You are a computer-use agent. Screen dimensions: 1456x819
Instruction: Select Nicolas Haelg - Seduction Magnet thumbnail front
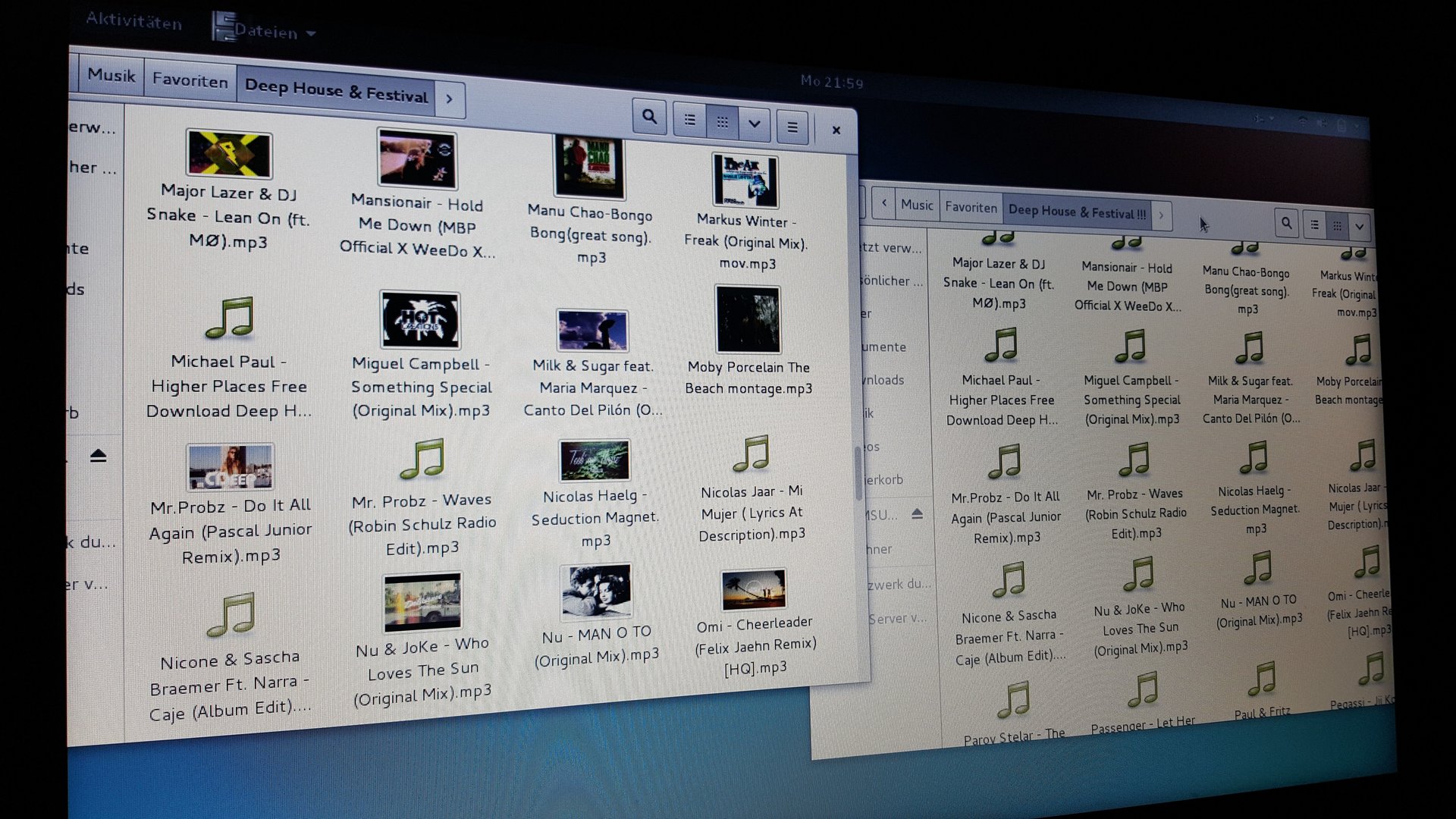coord(595,460)
